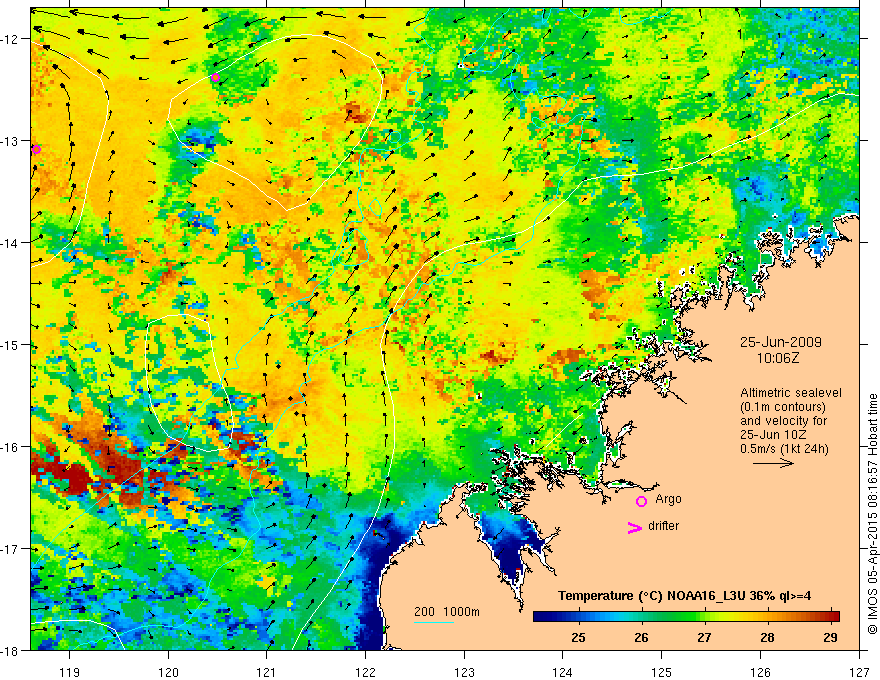This screenshot has height=680, width=880.
Task: Click the 126 longitude axis label
Action: tap(760, 672)
